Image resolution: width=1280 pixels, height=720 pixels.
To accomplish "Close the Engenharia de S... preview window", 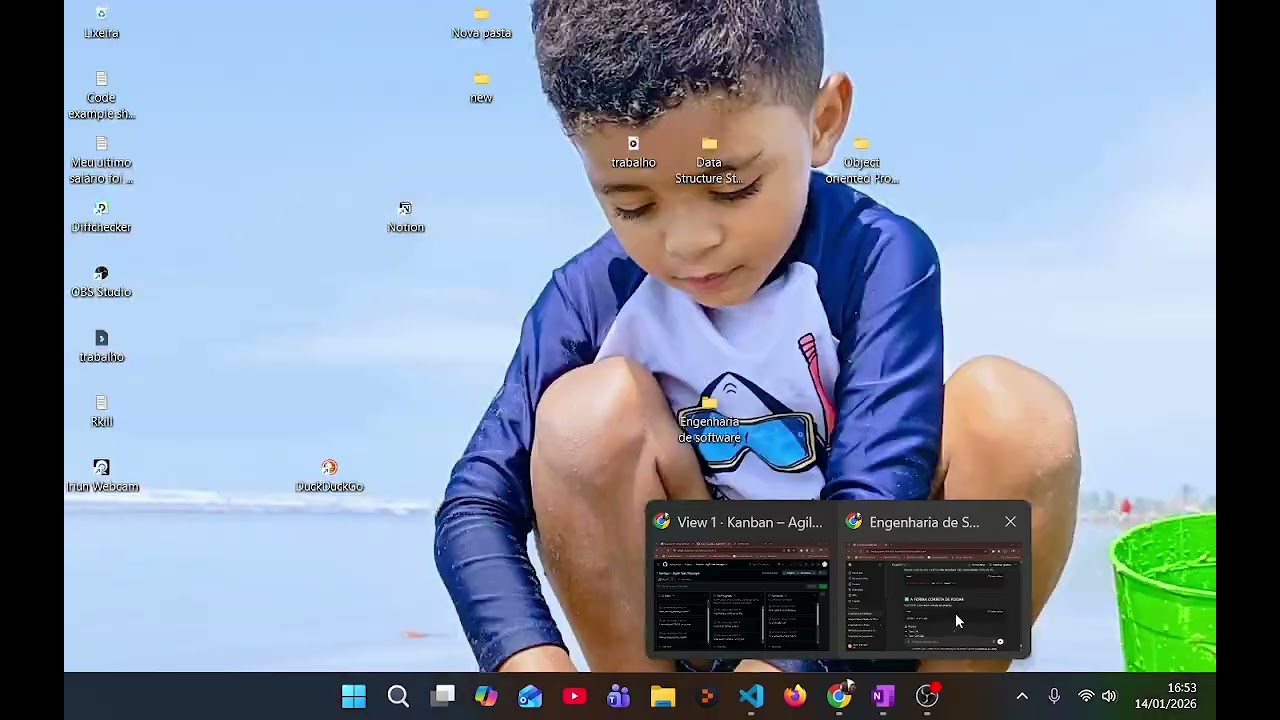I will [1010, 522].
